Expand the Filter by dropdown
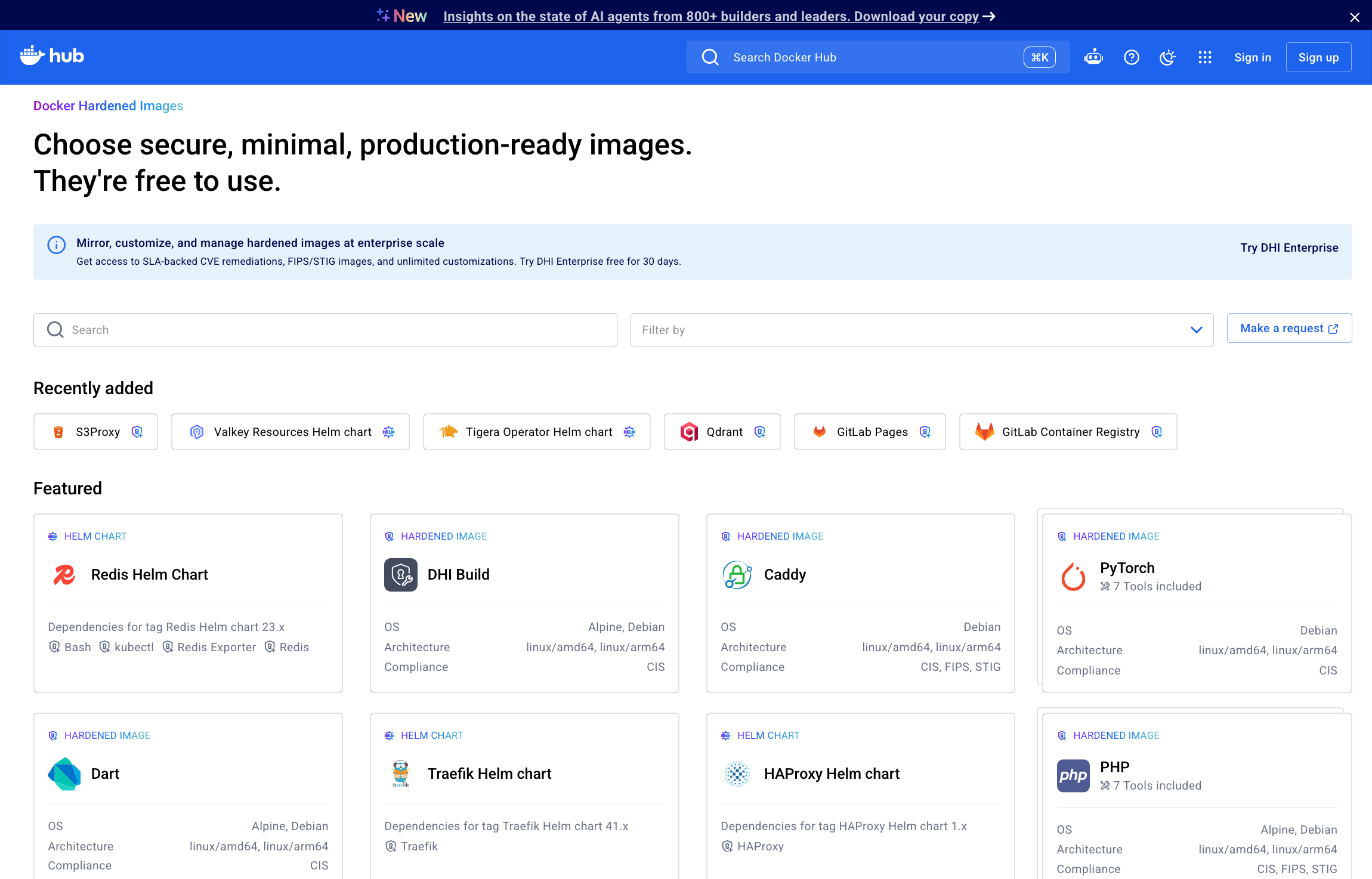 coord(922,330)
